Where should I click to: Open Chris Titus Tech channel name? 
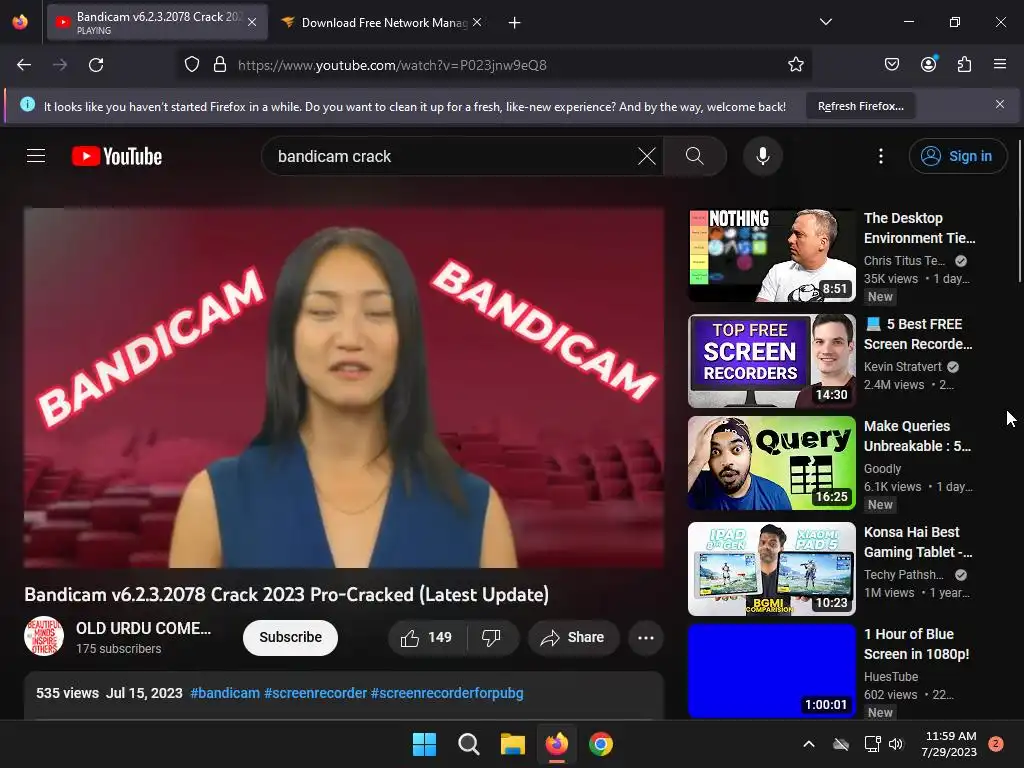904,261
